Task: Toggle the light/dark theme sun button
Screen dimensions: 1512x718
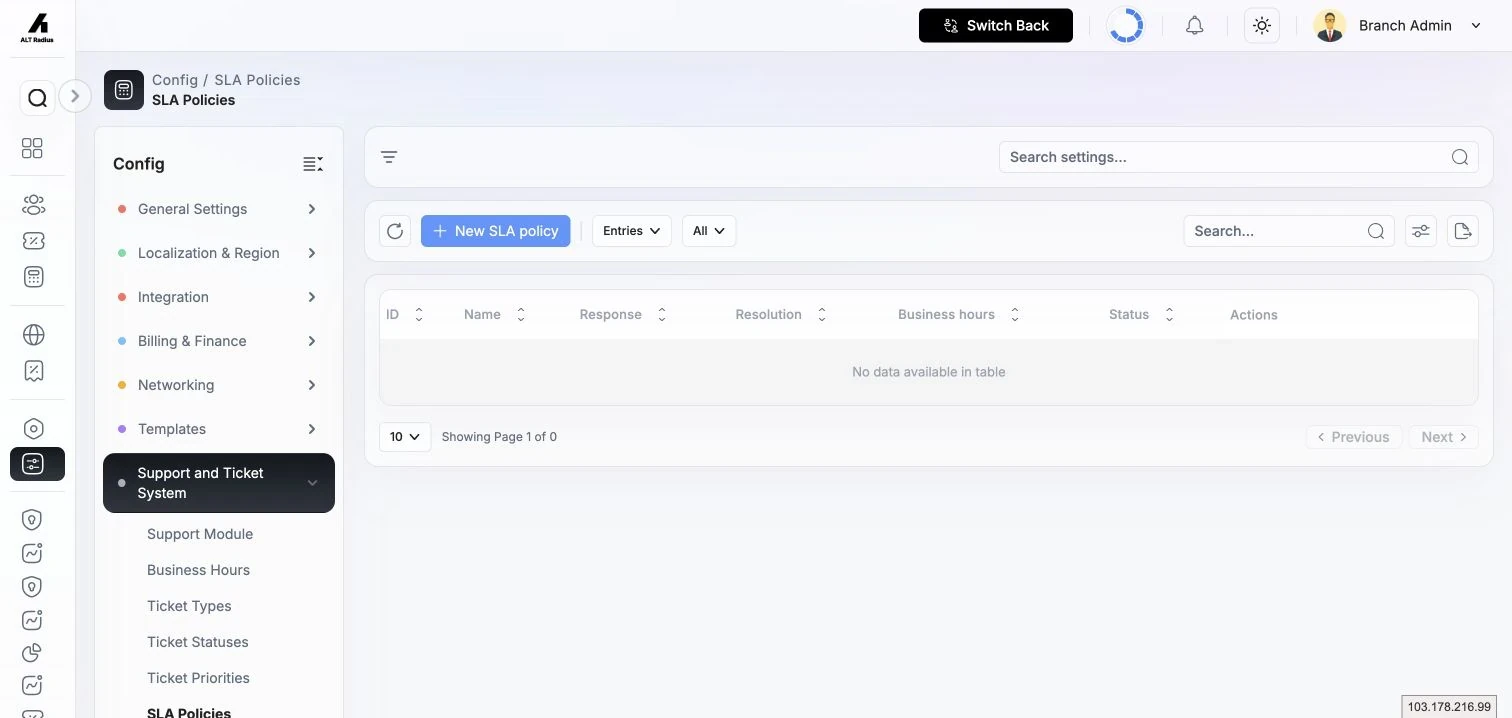Action: (1262, 26)
